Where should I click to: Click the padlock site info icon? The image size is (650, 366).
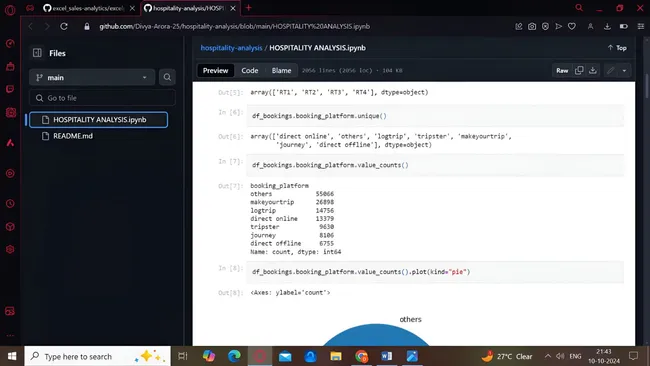pyautogui.click(x=87, y=26)
